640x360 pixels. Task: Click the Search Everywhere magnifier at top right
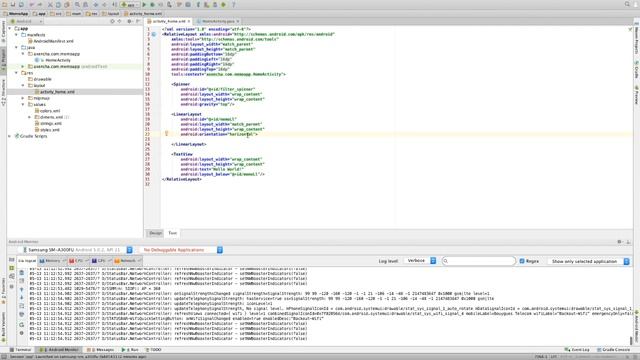pos(627,4)
